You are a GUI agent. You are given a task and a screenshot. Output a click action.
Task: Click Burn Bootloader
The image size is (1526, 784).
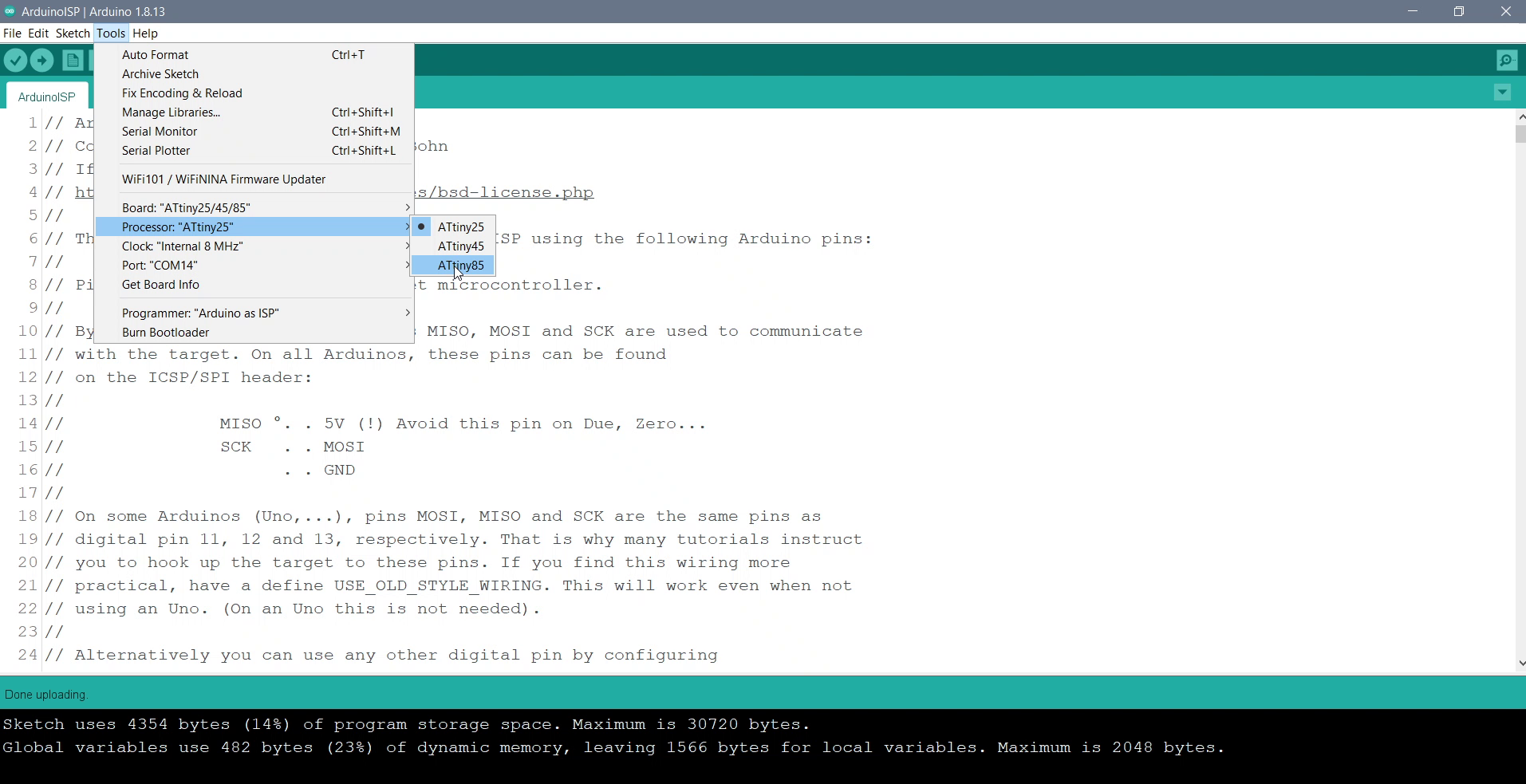coord(254,333)
